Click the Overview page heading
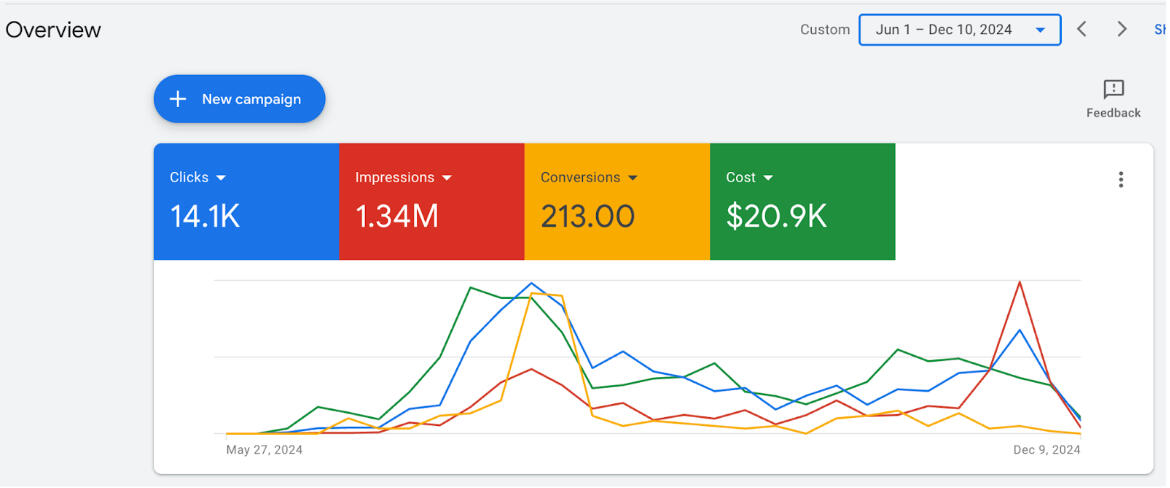Image resolution: width=1170 pixels, height=488 pixels. tap(54, 30)
